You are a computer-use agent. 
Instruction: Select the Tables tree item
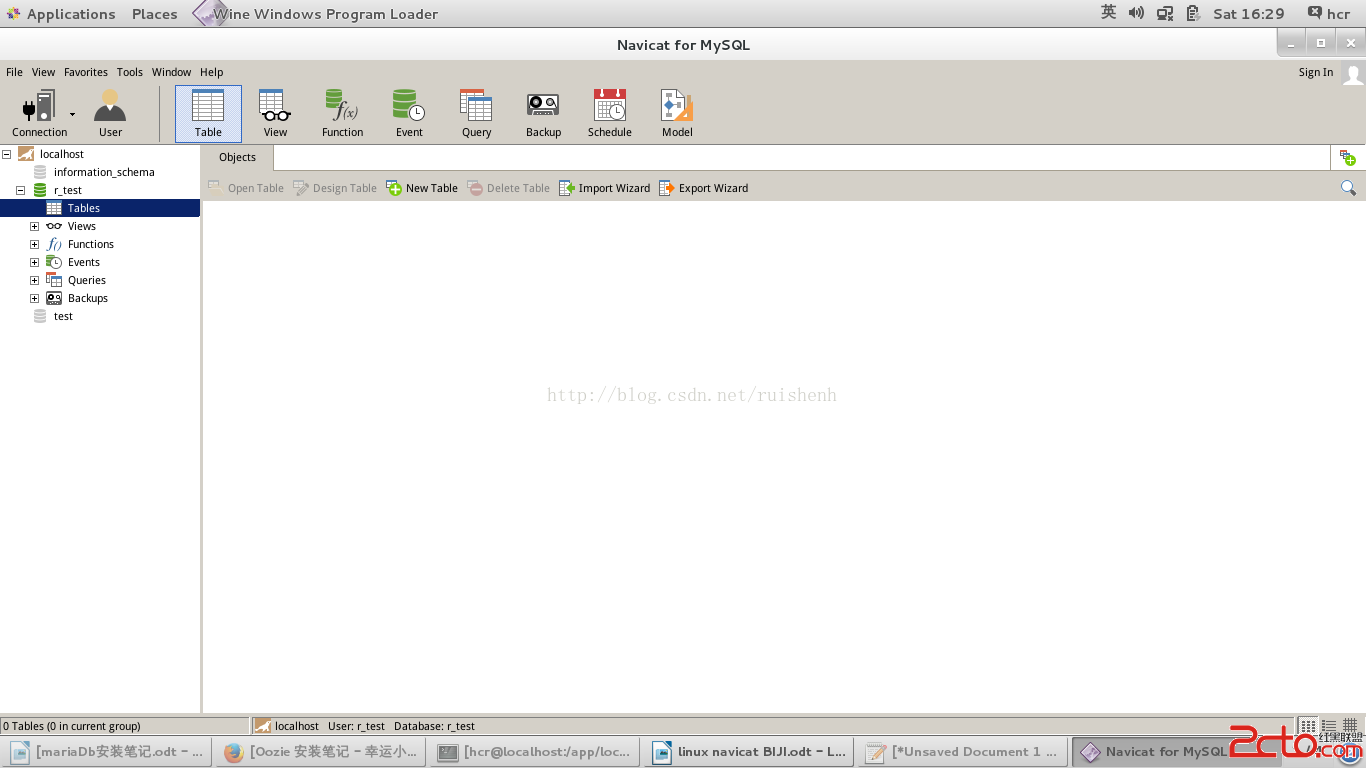pyautogui.click(x=84, y=208)
